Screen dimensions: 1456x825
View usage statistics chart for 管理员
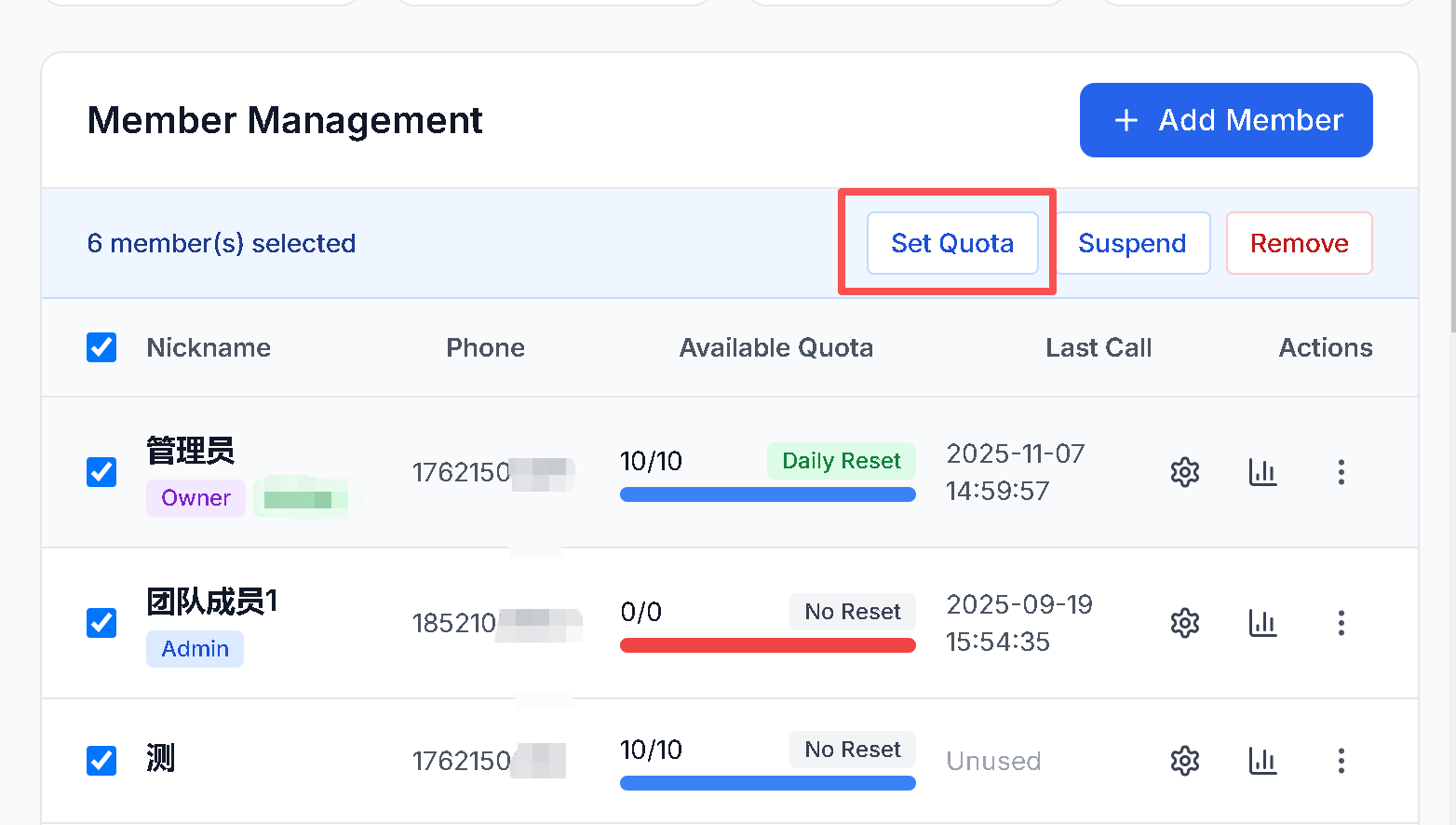(1262, 472)
